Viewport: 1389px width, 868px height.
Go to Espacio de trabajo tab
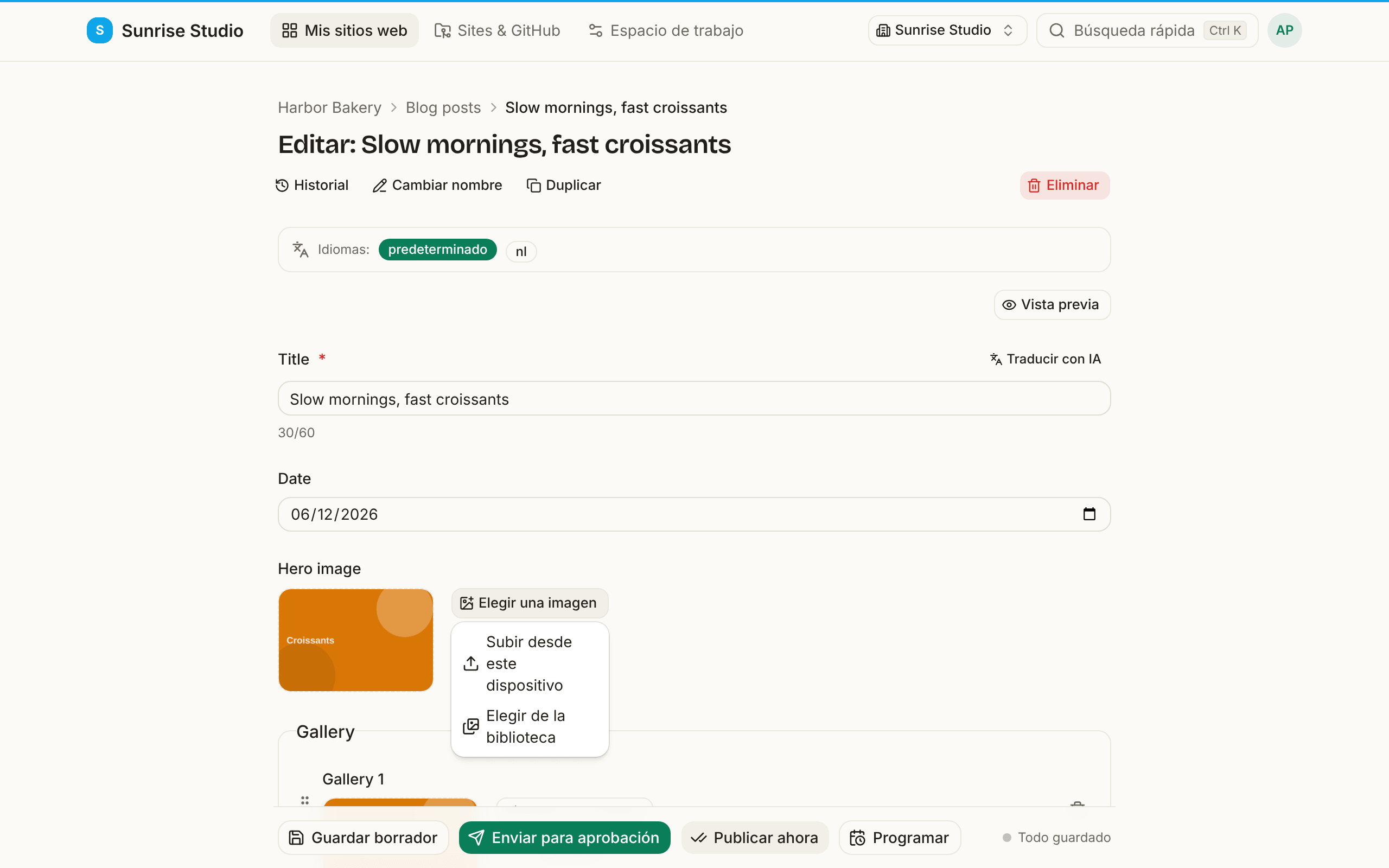click(666, 30)
